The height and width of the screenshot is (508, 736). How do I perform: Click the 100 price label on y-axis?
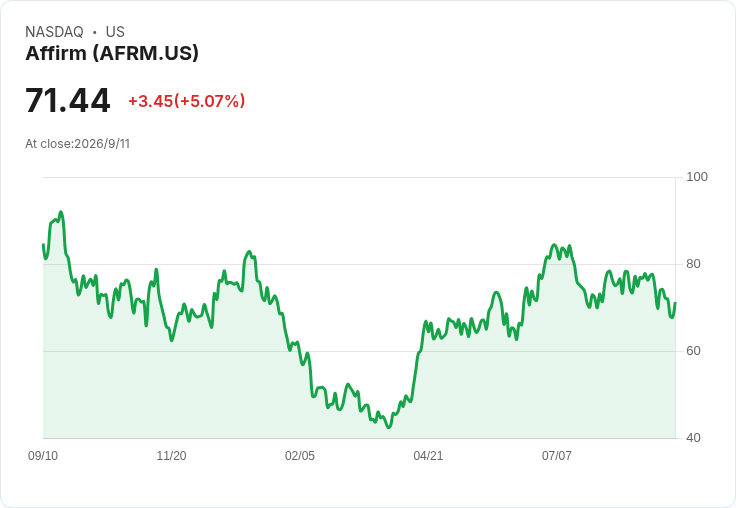coord(697,177)
